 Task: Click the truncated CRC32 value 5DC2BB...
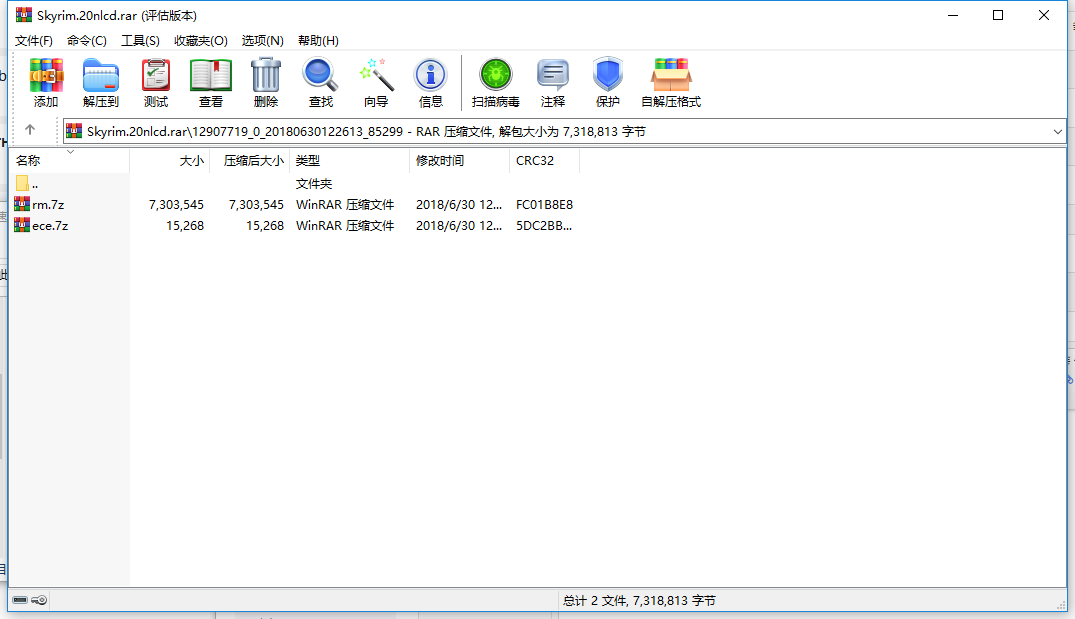[544, 226]
